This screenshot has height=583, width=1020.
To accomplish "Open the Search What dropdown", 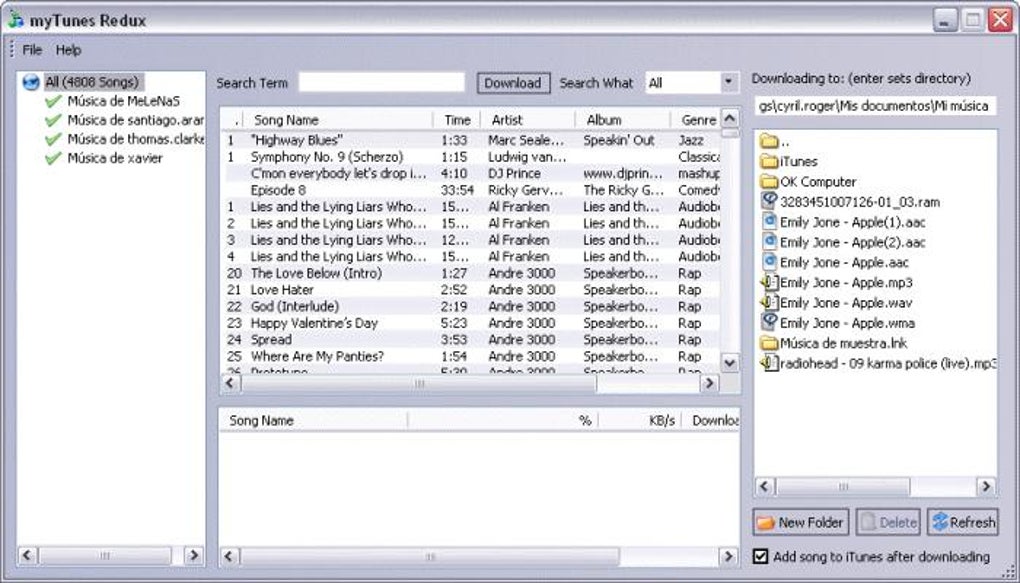I will [x=729, y=83].
